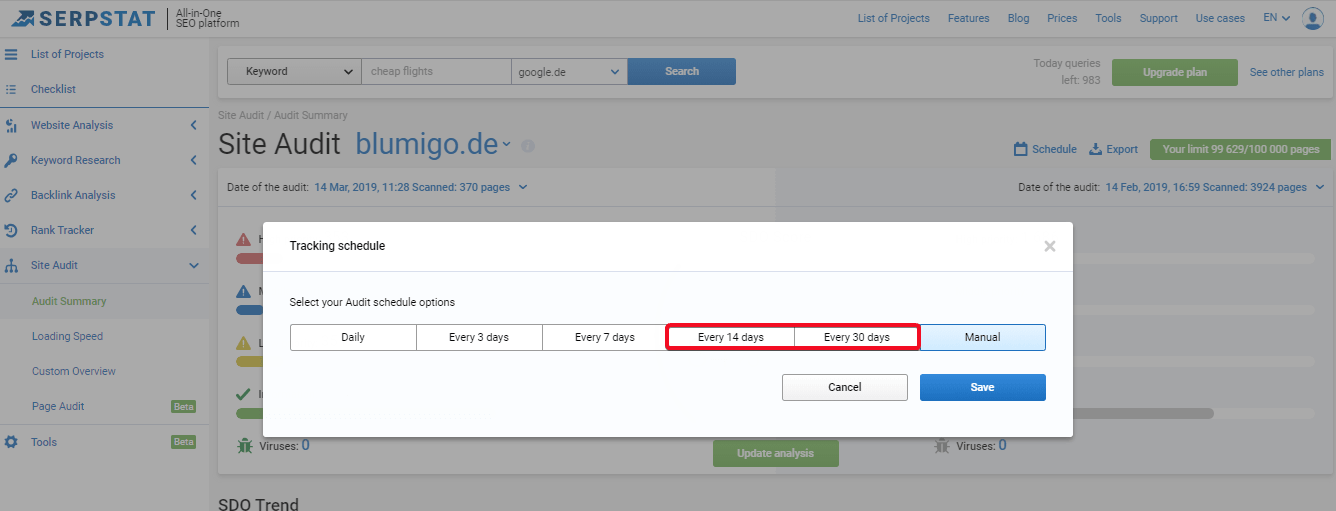The height and width of the screenshot is (511, 1336).
Task: Click the Keyword Research key icon
Action: coord(11,160)
